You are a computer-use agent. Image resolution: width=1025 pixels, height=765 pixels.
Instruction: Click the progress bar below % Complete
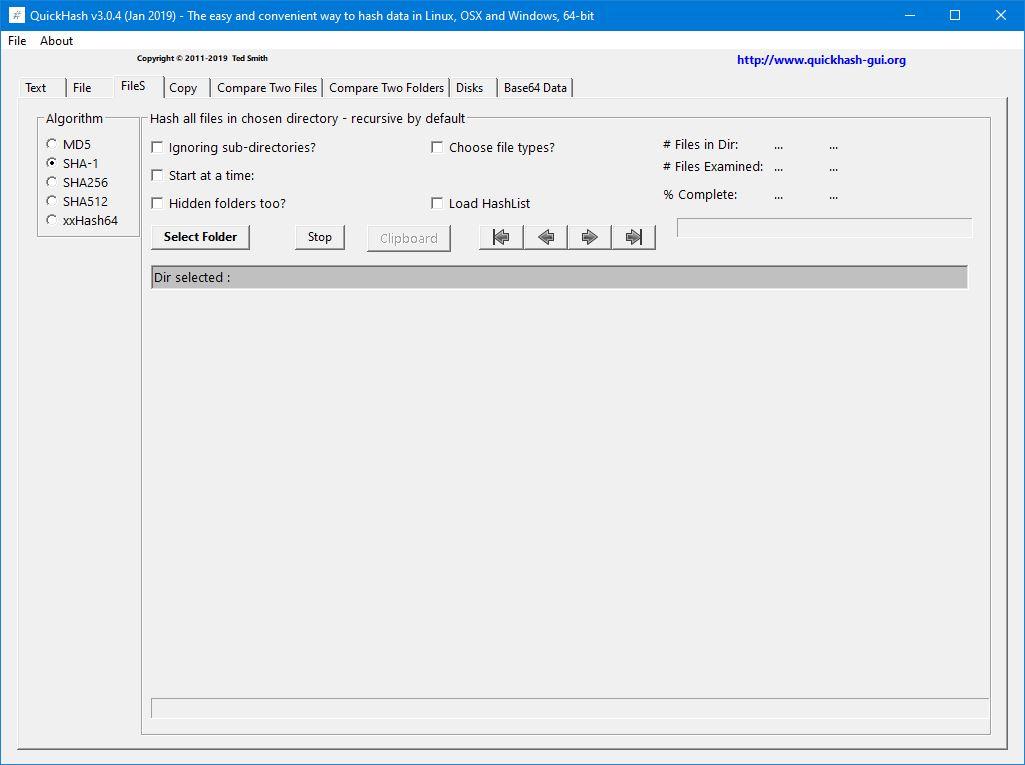pos(824,228)
